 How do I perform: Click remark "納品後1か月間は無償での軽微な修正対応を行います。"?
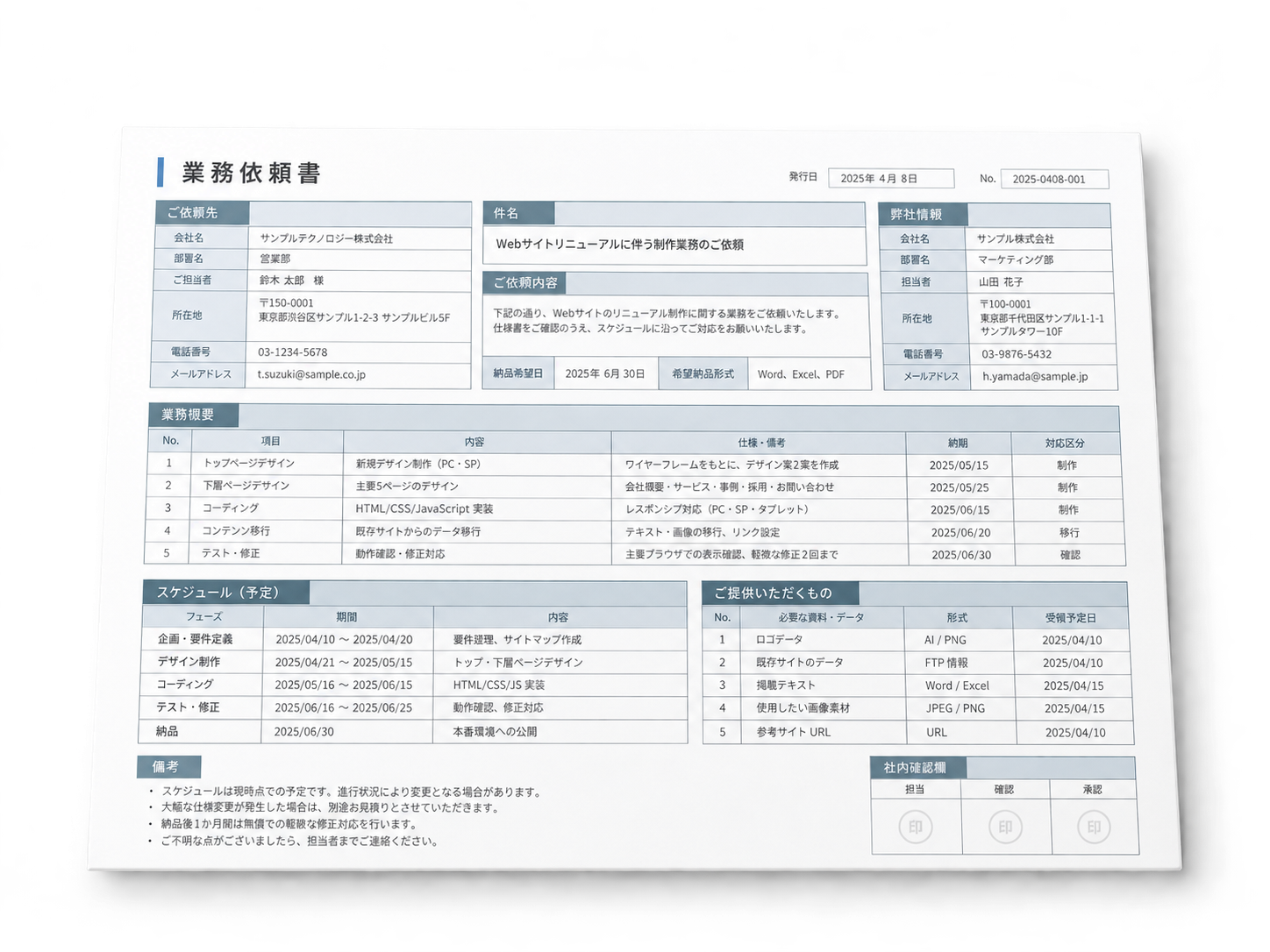point(289,825)
